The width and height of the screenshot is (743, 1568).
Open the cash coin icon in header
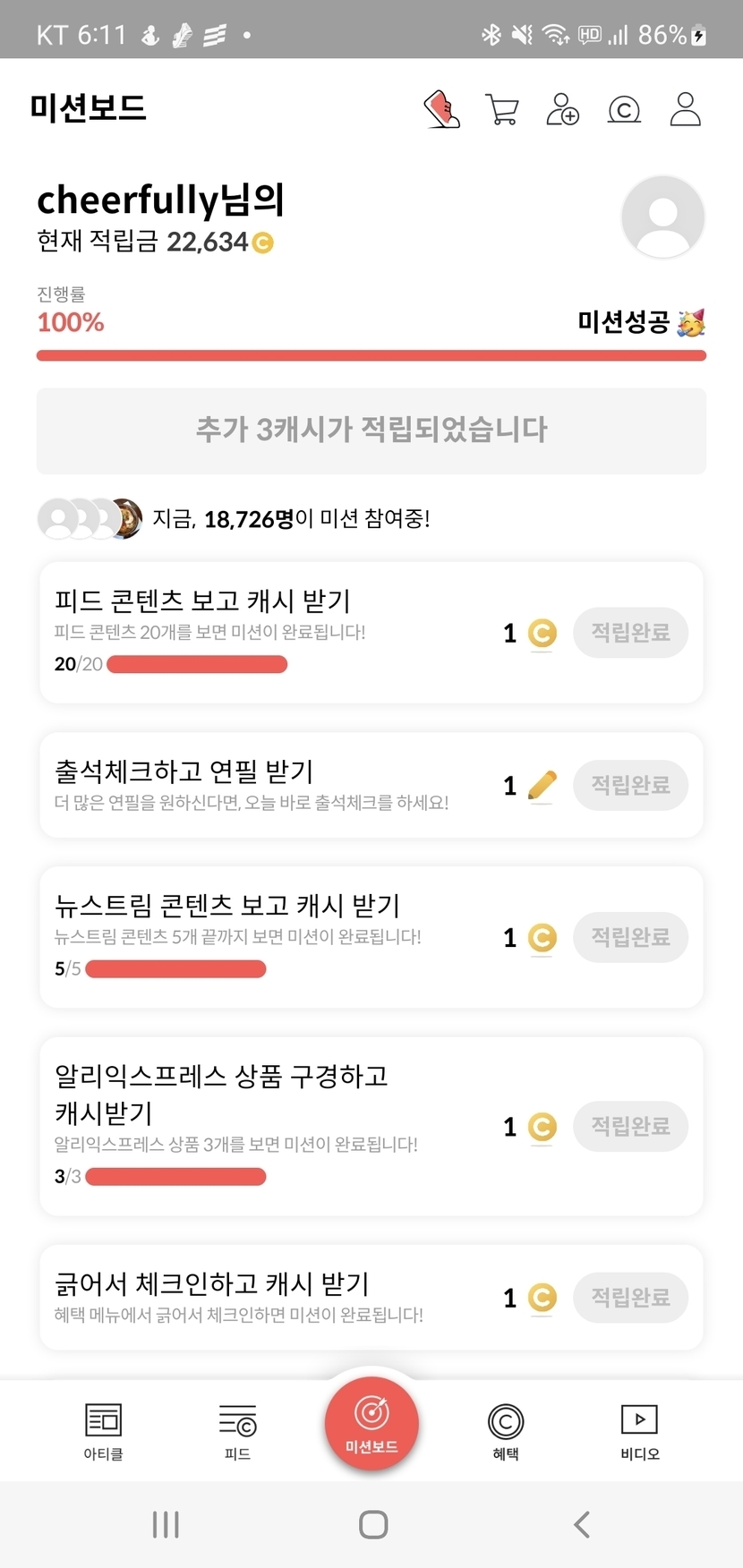click(624, 110)
